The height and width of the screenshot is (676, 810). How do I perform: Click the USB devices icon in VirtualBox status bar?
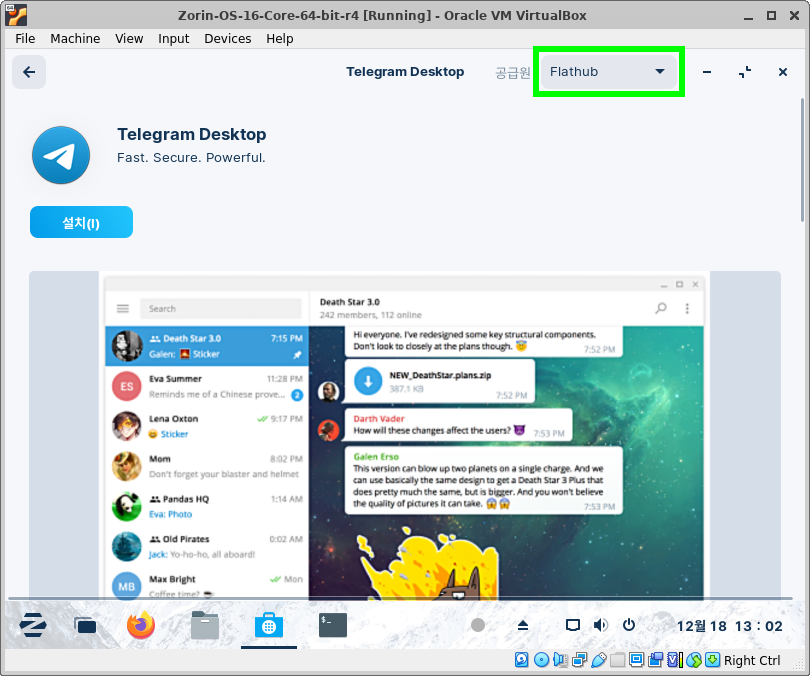pyautogui.click(x=599, y=659)
